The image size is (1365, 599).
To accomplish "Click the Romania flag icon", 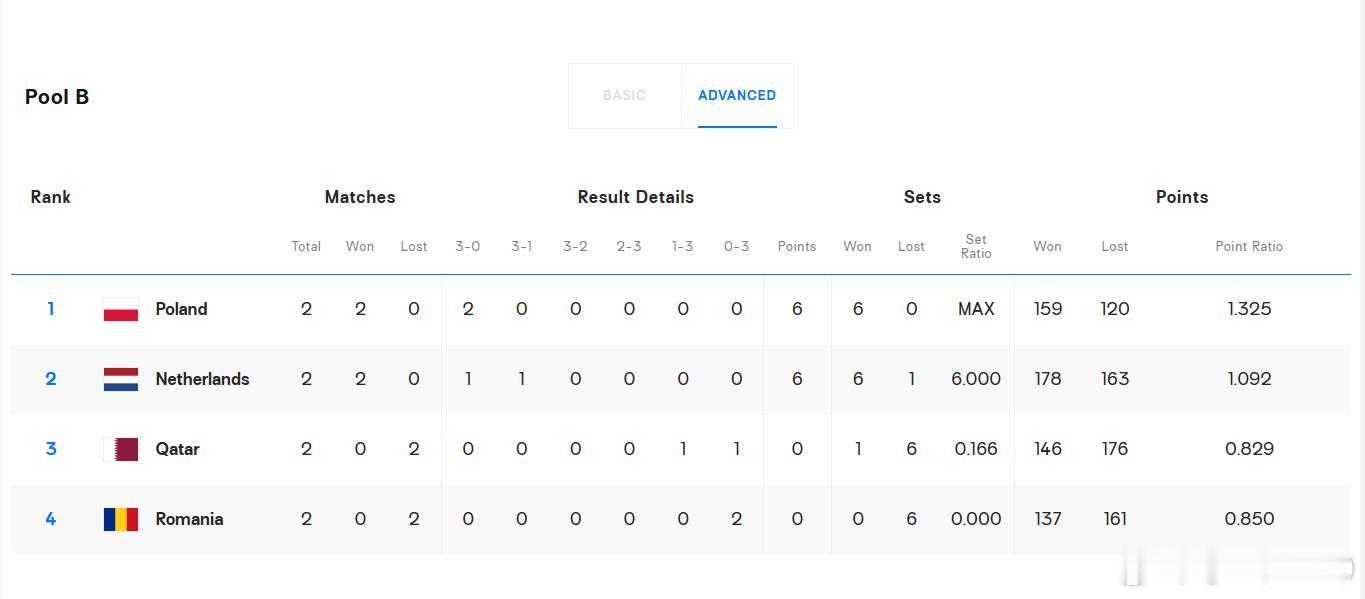I will point(121,519).
